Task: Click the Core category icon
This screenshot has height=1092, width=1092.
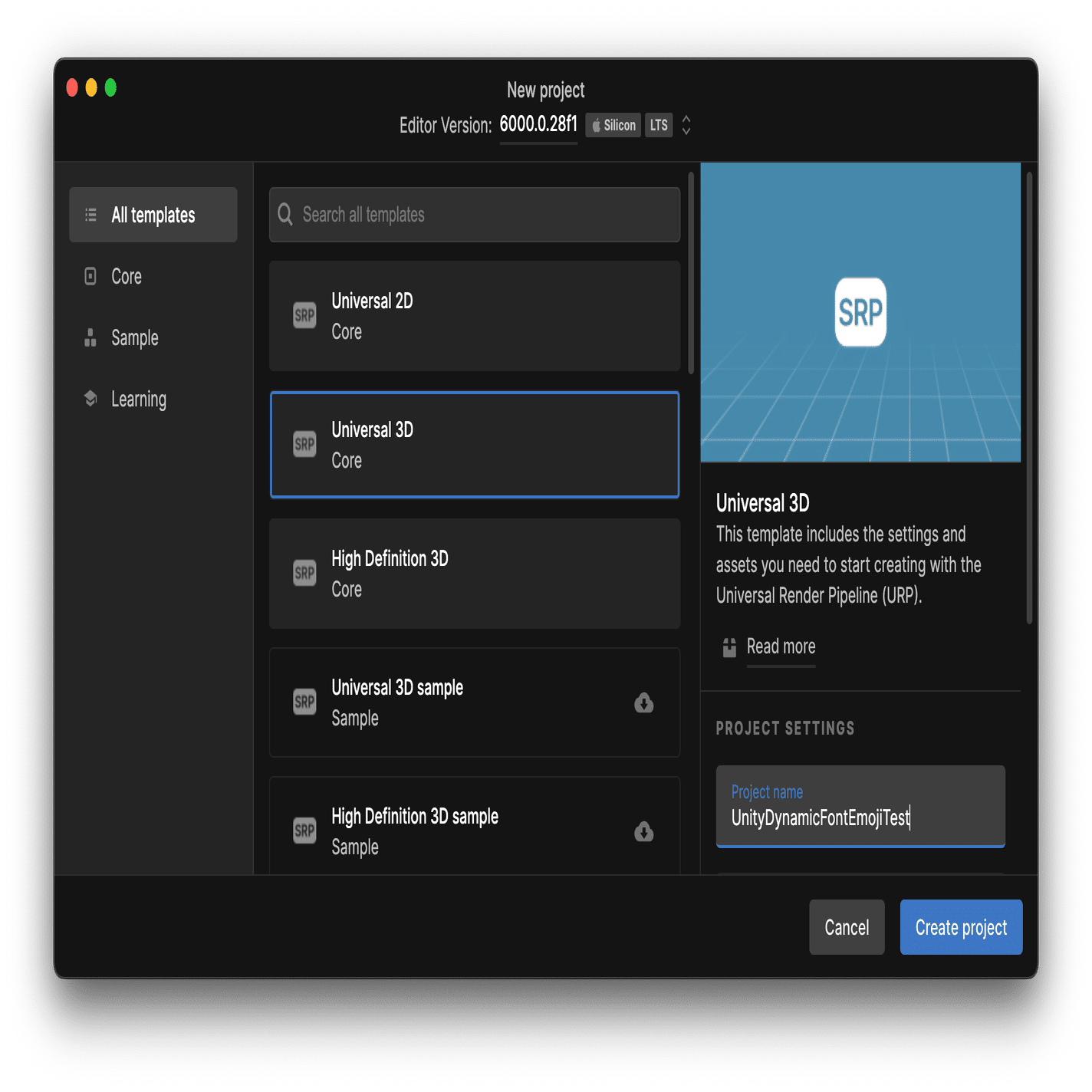Action: (x=90, y=276)
